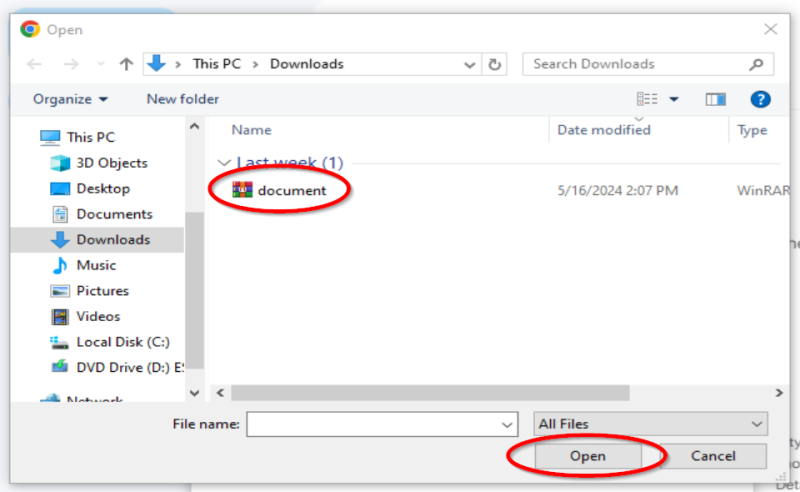Select the Chrome logo in title bar
This screenshot has height=492, width=800.
(30, 29)
